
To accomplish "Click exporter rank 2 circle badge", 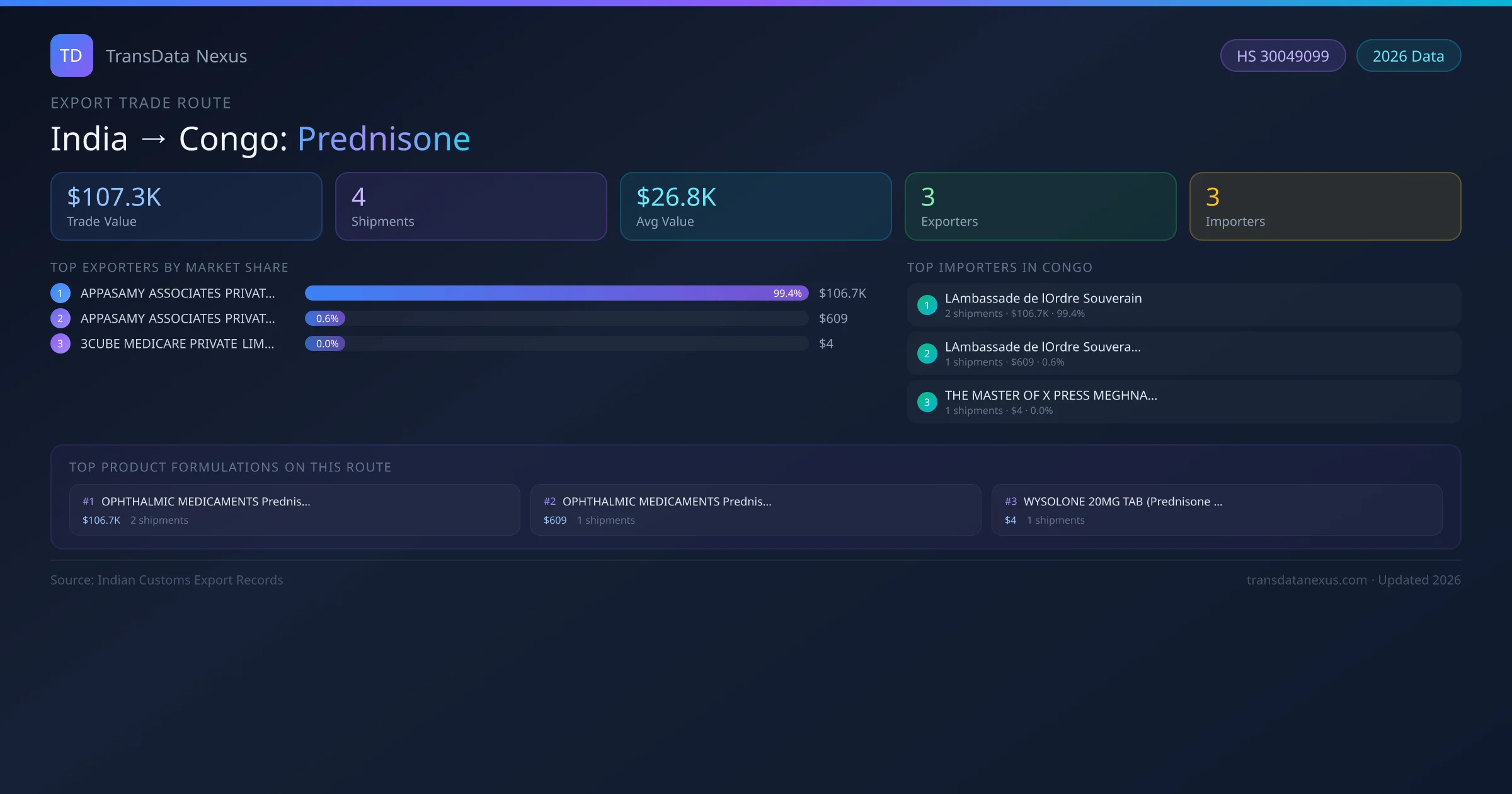I will (60, 318).
